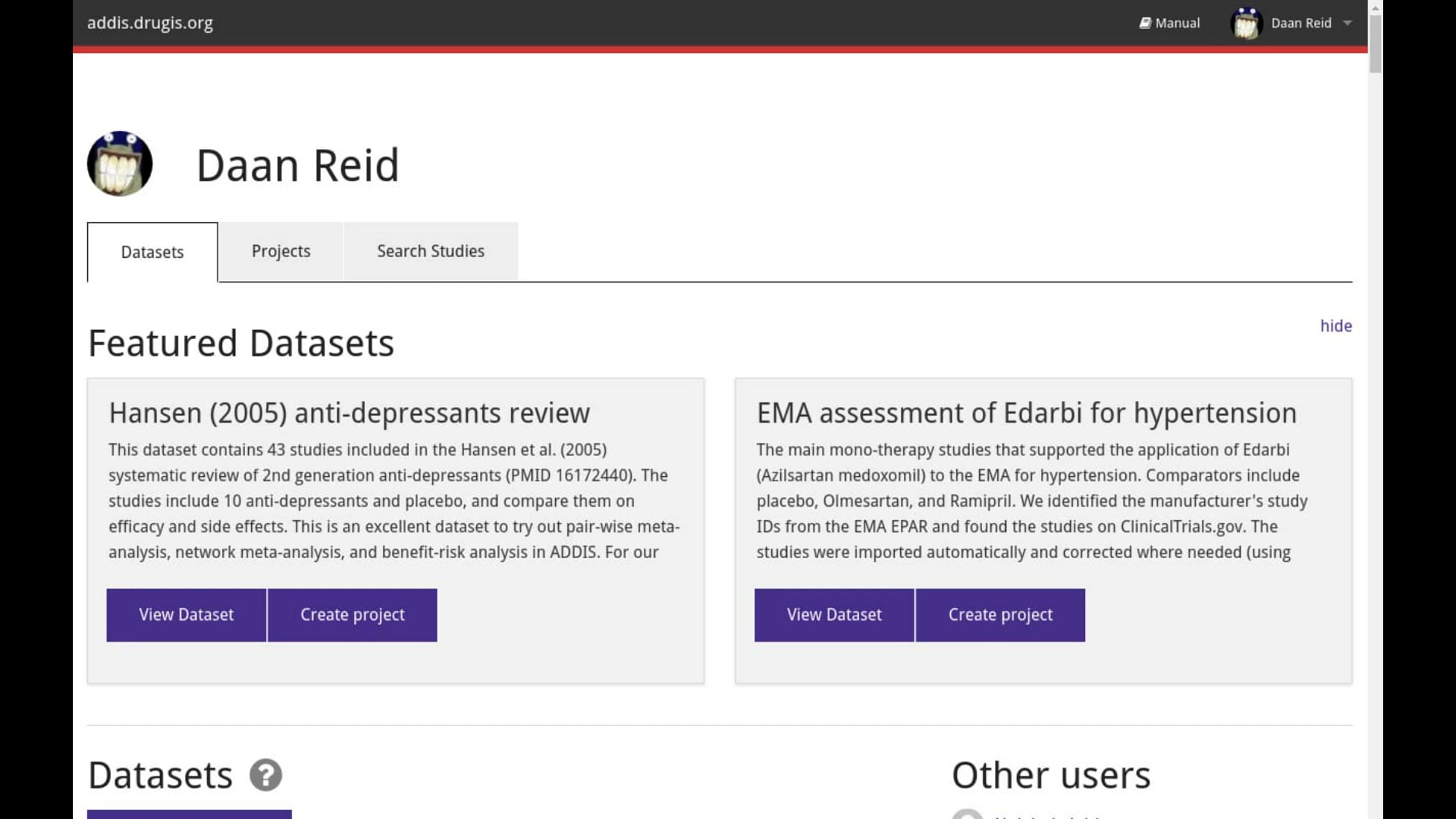1456x819 pixels.
Task: Create project from EMA Edarbi dataset
Action: [x=1000, y=615]
